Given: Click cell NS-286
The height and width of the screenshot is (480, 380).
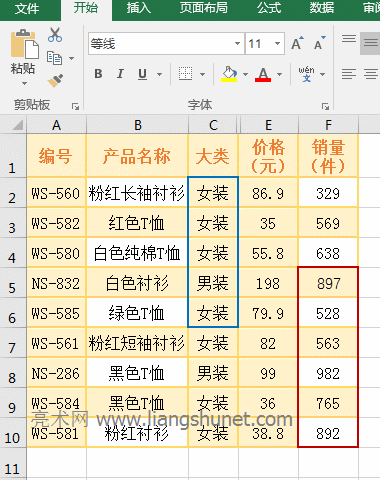Looking at the screenshot, I should click(56, 373).
